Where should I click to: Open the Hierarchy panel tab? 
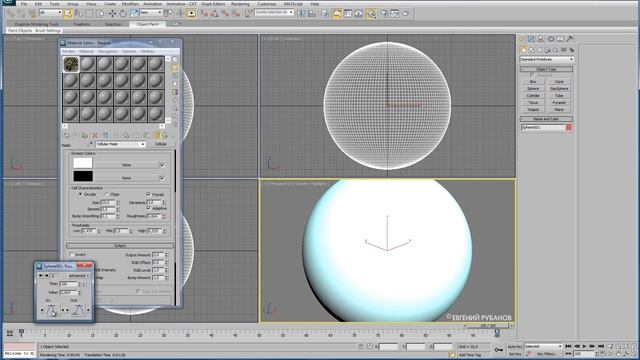541,39
